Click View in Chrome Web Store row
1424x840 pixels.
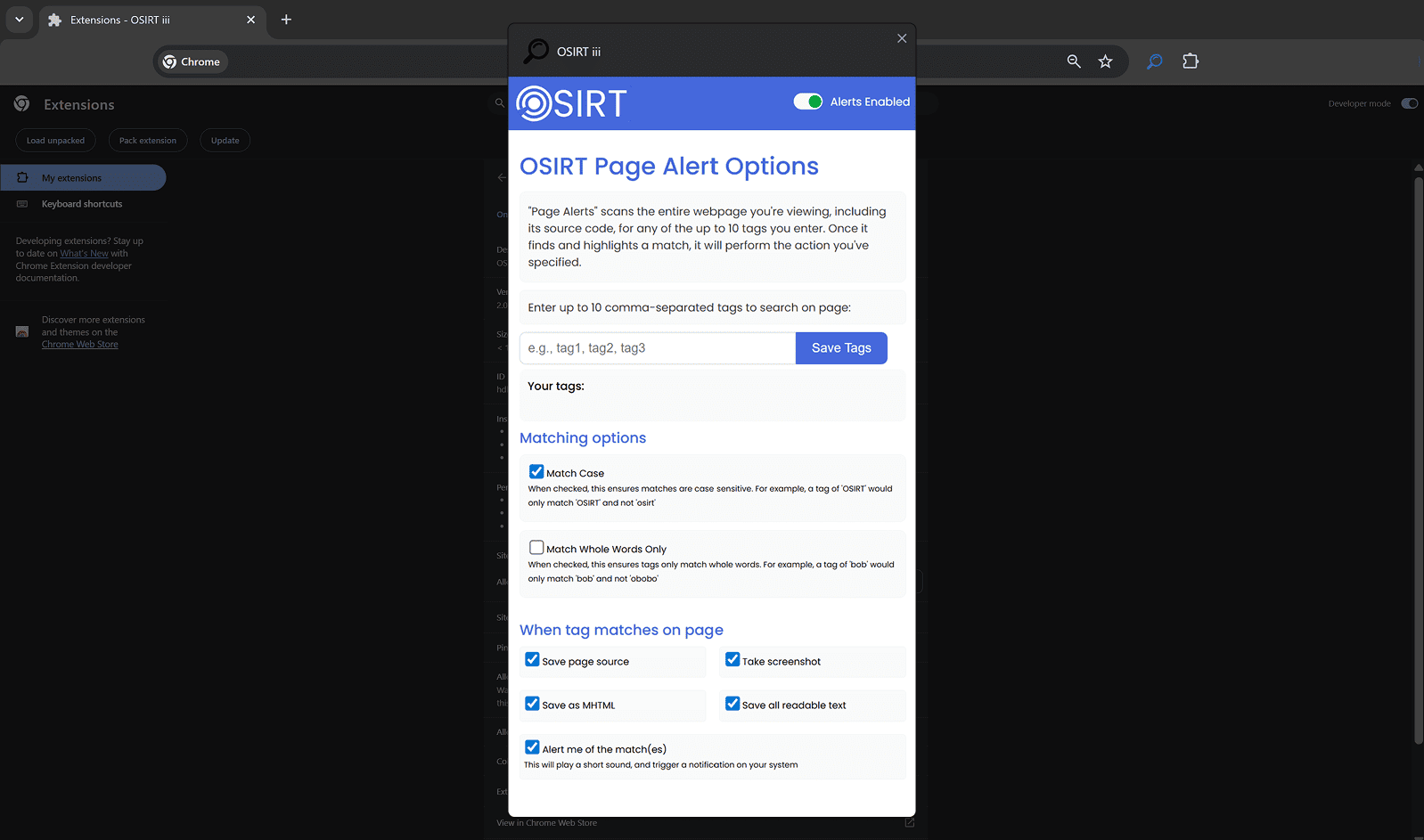(705, 823)
